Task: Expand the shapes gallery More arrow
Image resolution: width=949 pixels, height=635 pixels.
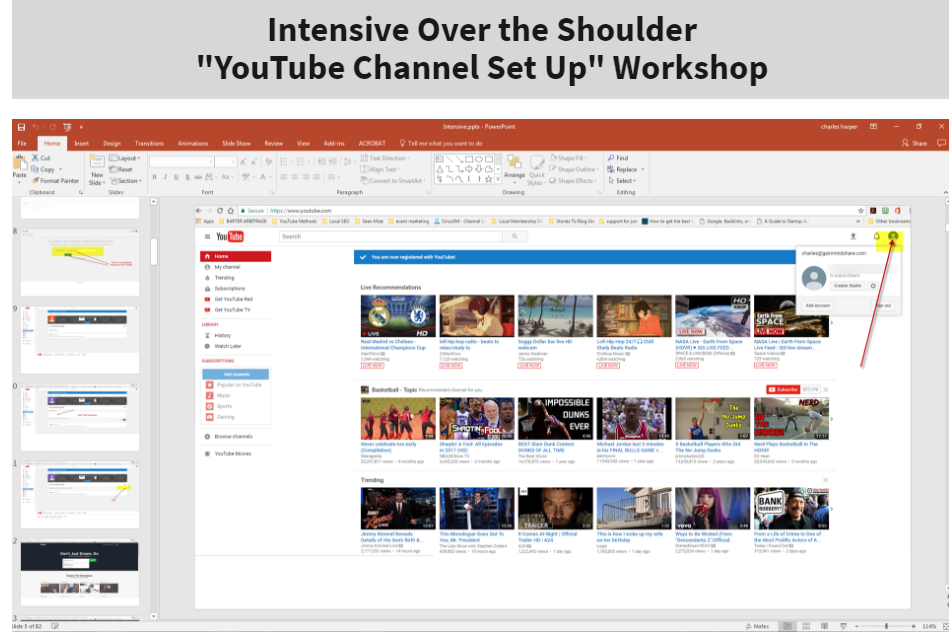Action: pyautogui.click(x=497, y=180)
